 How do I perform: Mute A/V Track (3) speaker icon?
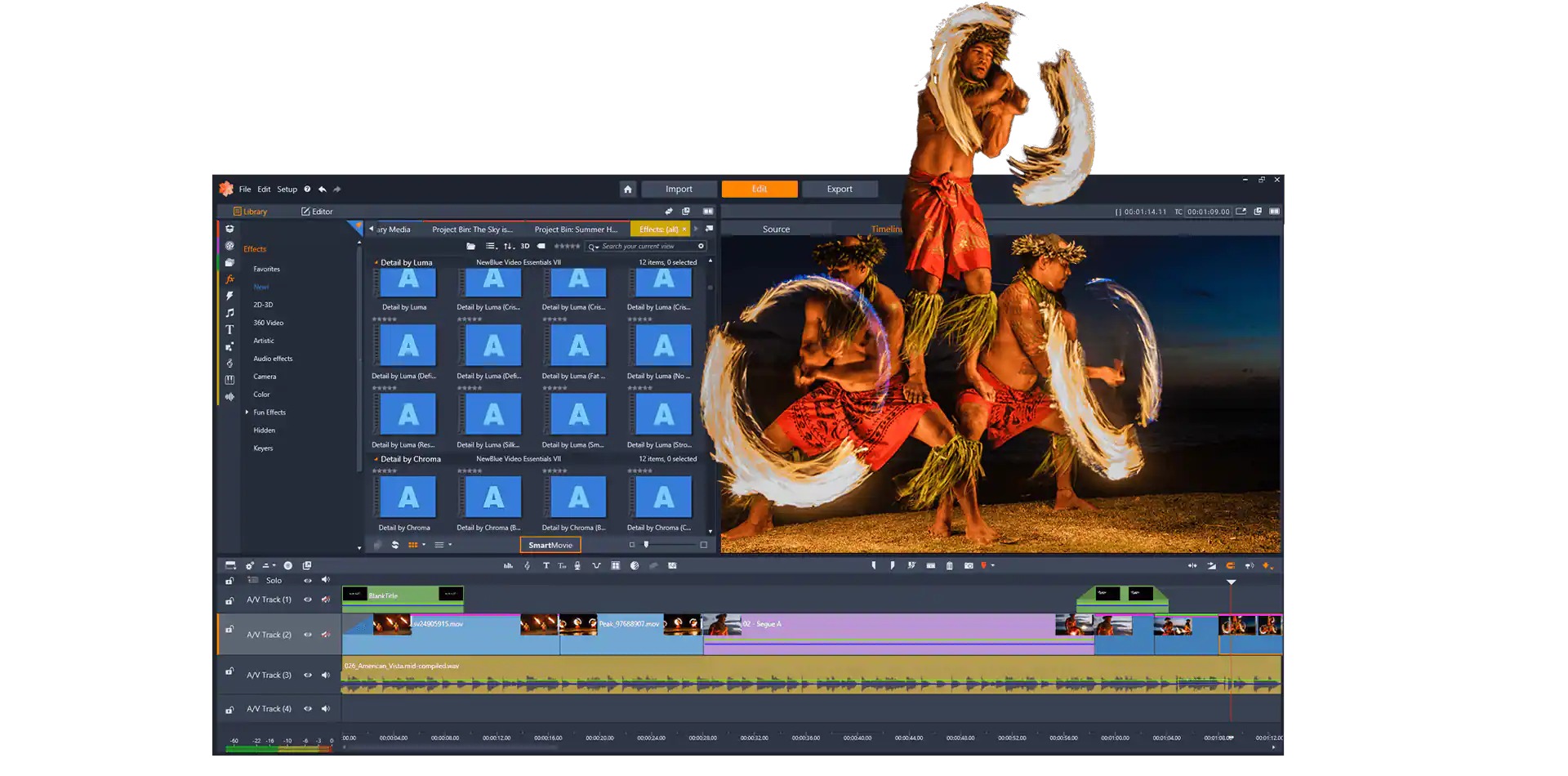click(x=326, y=676)
